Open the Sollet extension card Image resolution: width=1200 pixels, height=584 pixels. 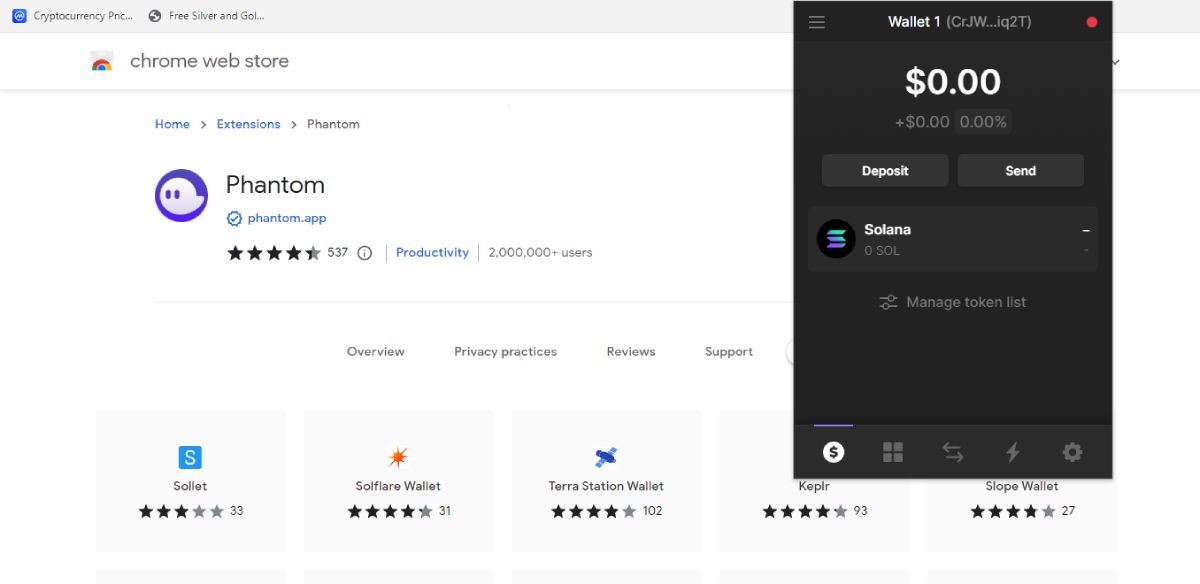click(x=190, y=481)
